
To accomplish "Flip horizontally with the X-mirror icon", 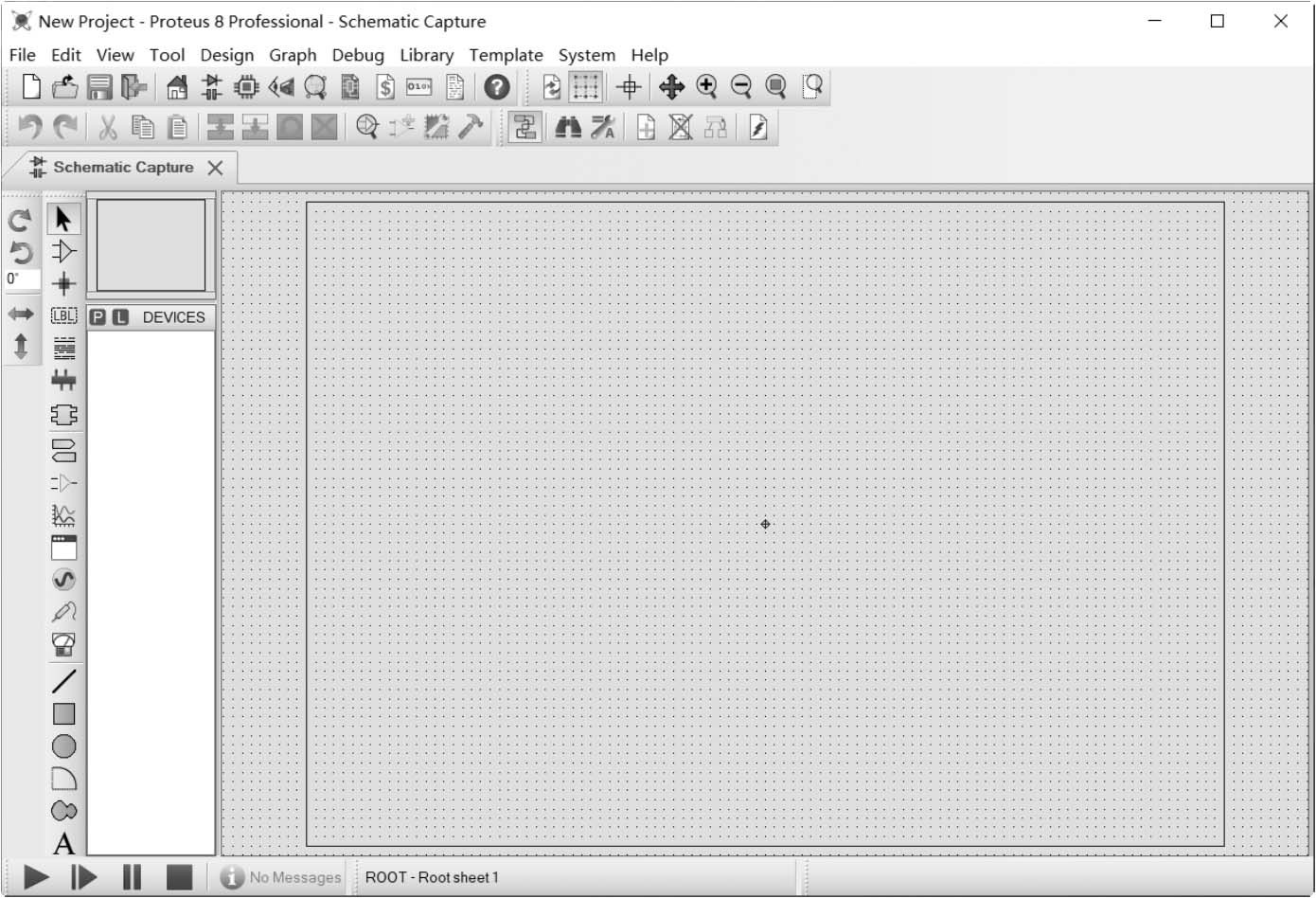I will coord(20,314).
